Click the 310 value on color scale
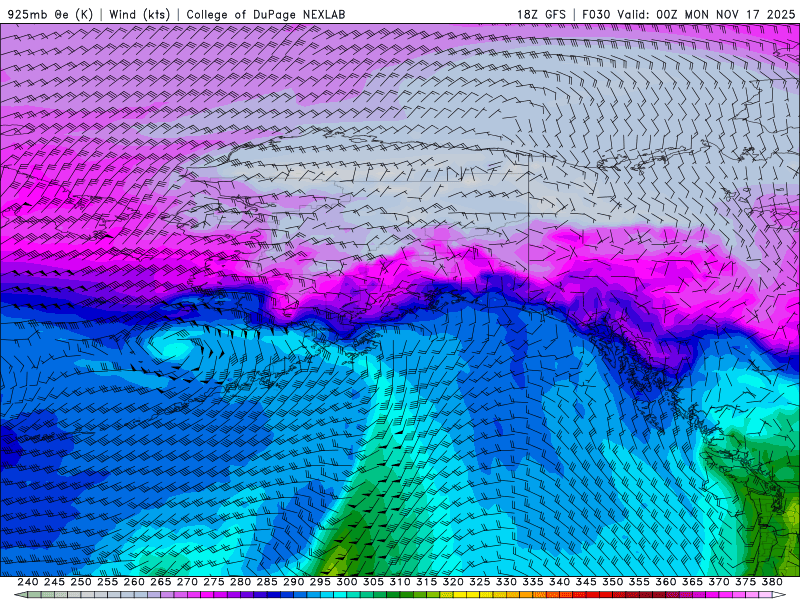Screen dimensions: 800x600 click(399, 582)
